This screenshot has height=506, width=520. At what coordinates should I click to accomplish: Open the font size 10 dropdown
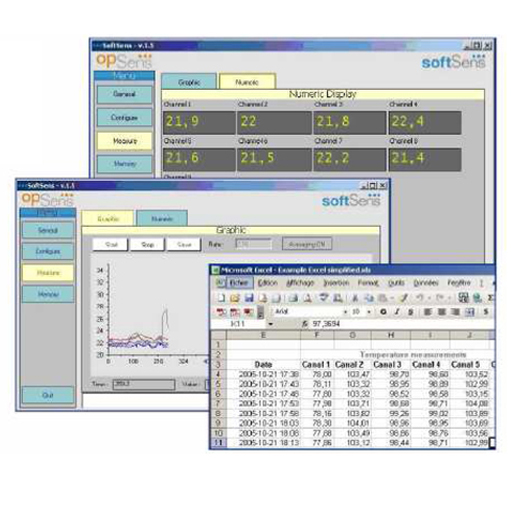pos(369,312)
